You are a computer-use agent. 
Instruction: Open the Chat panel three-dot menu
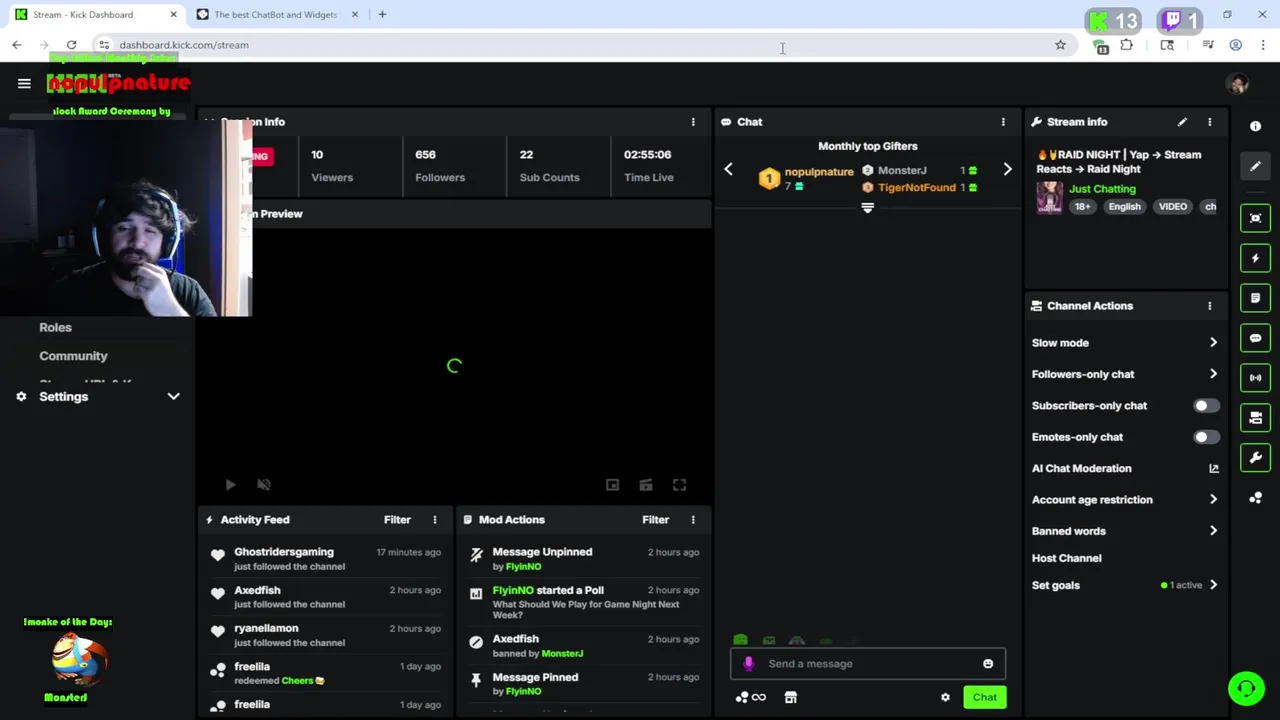[x=1003, y=122]
